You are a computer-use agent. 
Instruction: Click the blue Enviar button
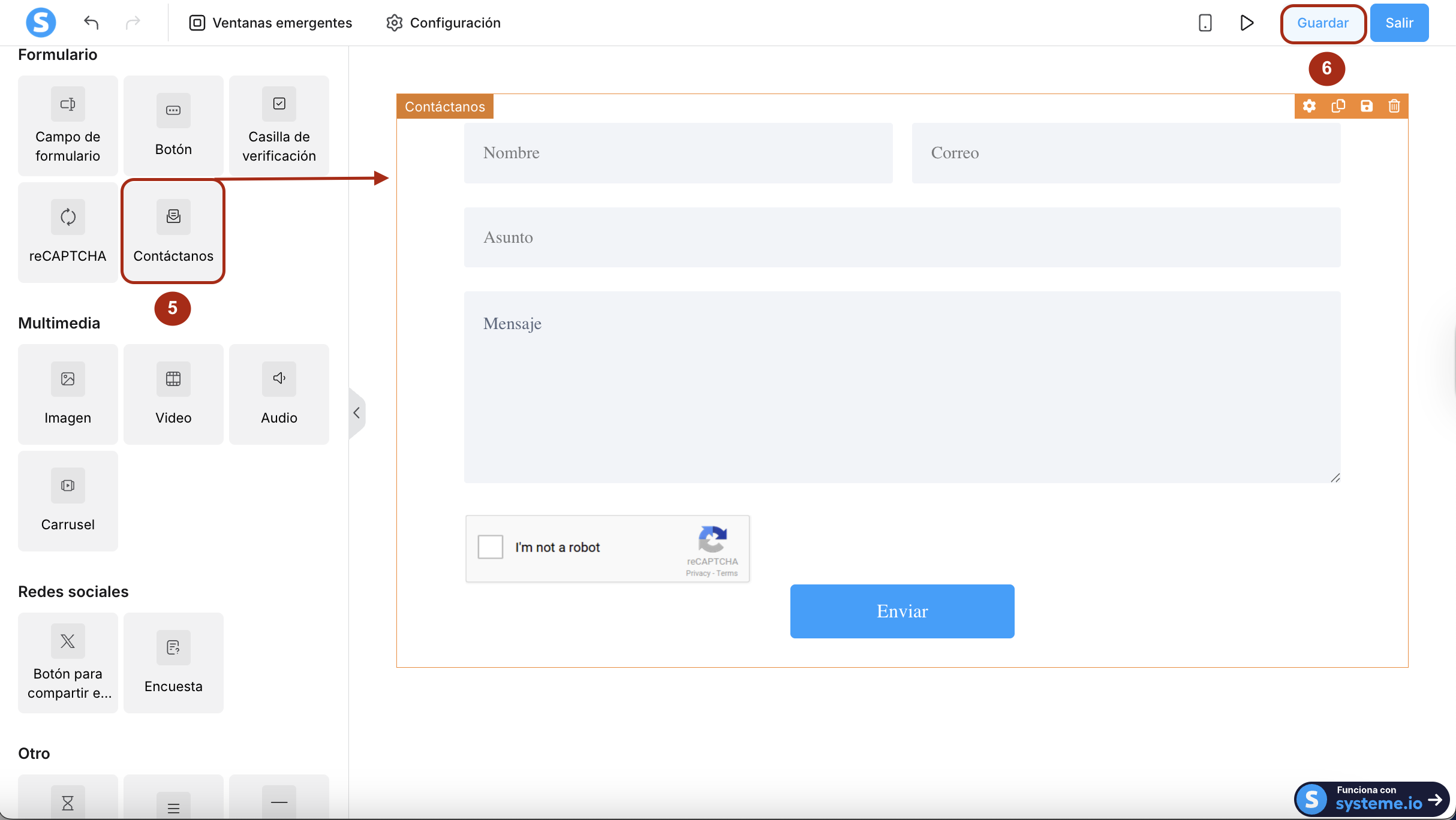(902, 611)
